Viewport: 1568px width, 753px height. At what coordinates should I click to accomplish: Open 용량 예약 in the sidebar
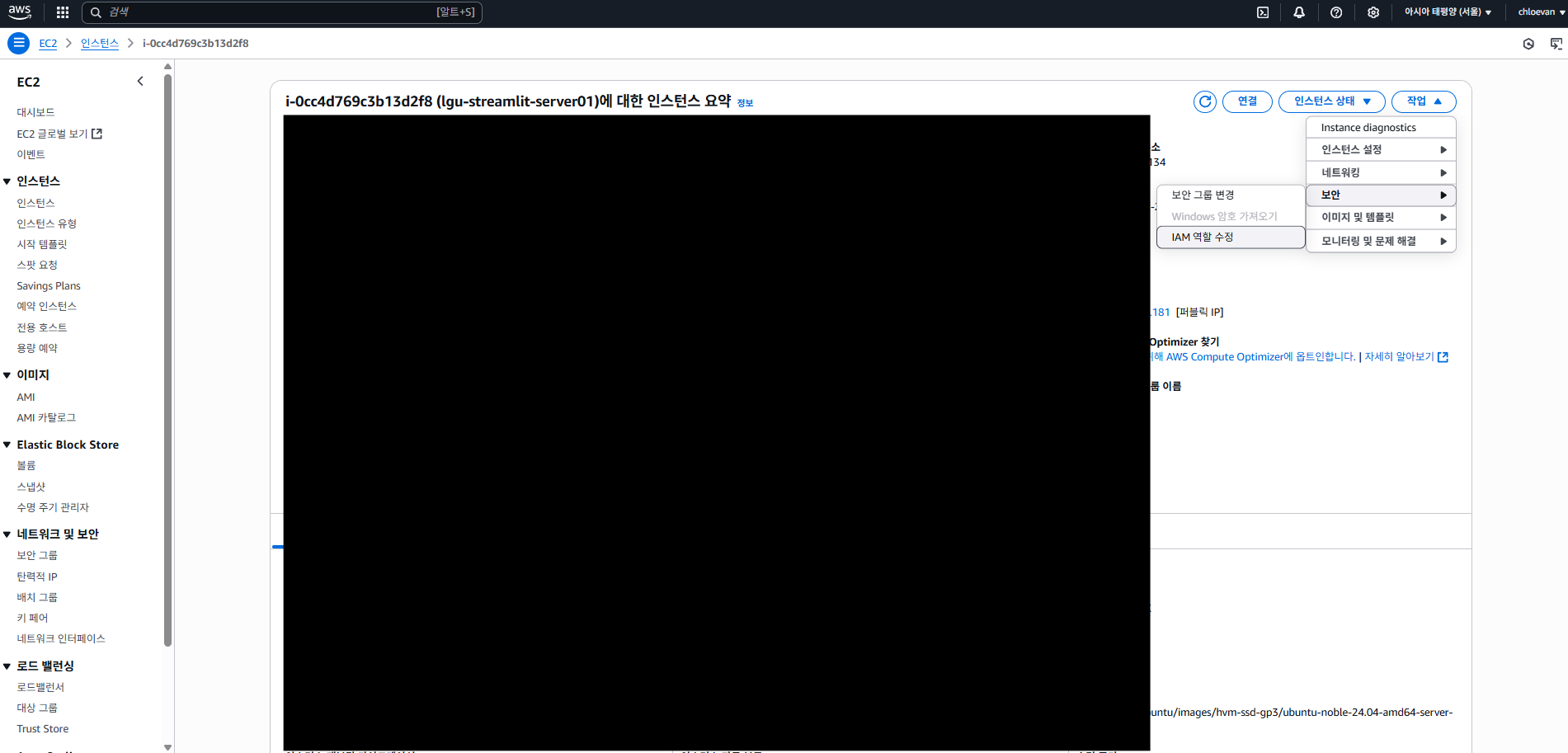(x=37, y=348)
